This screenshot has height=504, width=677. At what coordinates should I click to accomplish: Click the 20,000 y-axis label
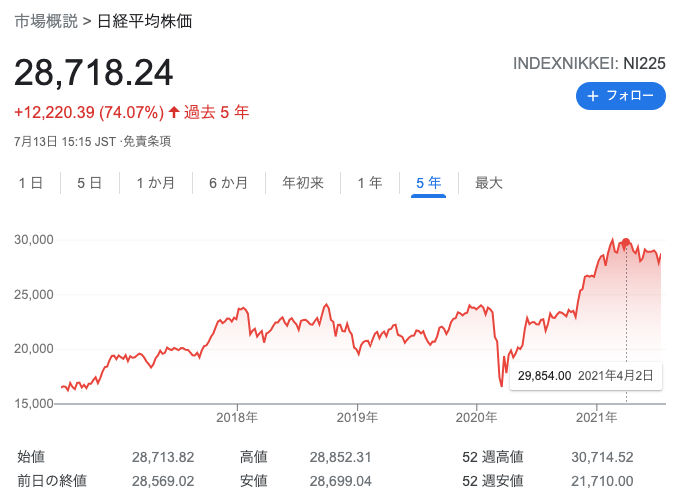point(34,349)
